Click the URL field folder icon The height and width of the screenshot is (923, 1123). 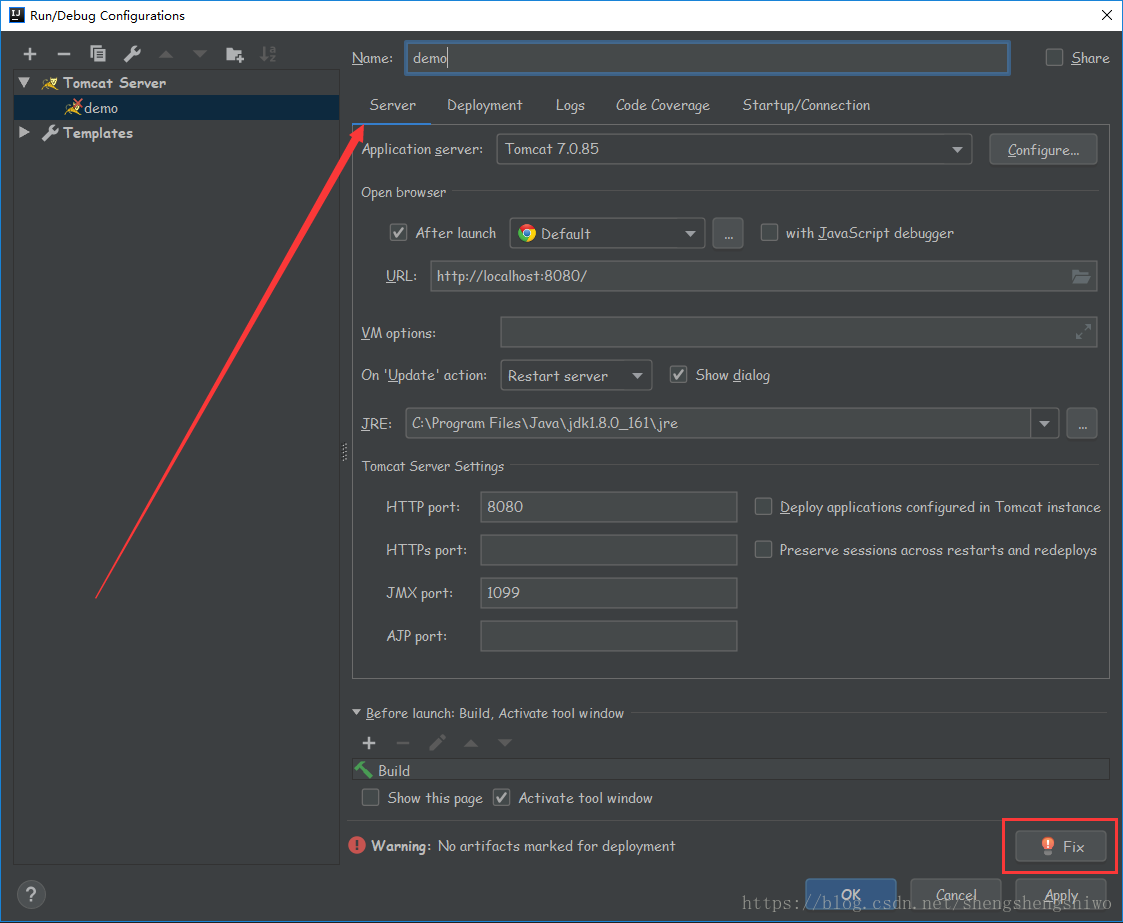tap(1081, 276)
